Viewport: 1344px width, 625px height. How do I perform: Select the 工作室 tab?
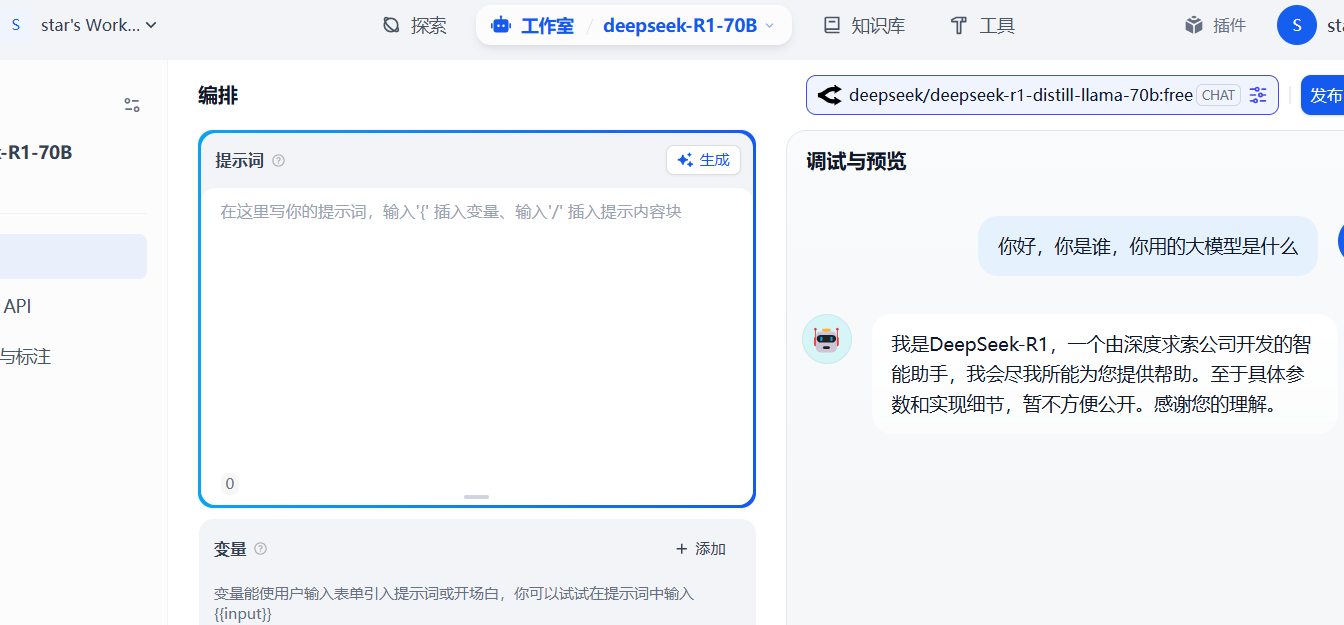[x=533, y=25]
